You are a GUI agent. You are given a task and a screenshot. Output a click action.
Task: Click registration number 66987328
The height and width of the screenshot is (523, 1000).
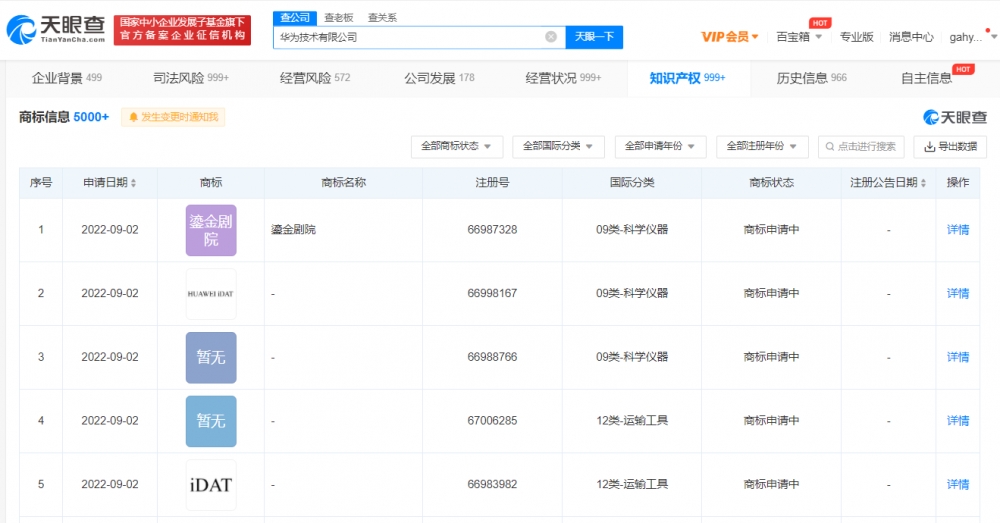coord(492,230)
